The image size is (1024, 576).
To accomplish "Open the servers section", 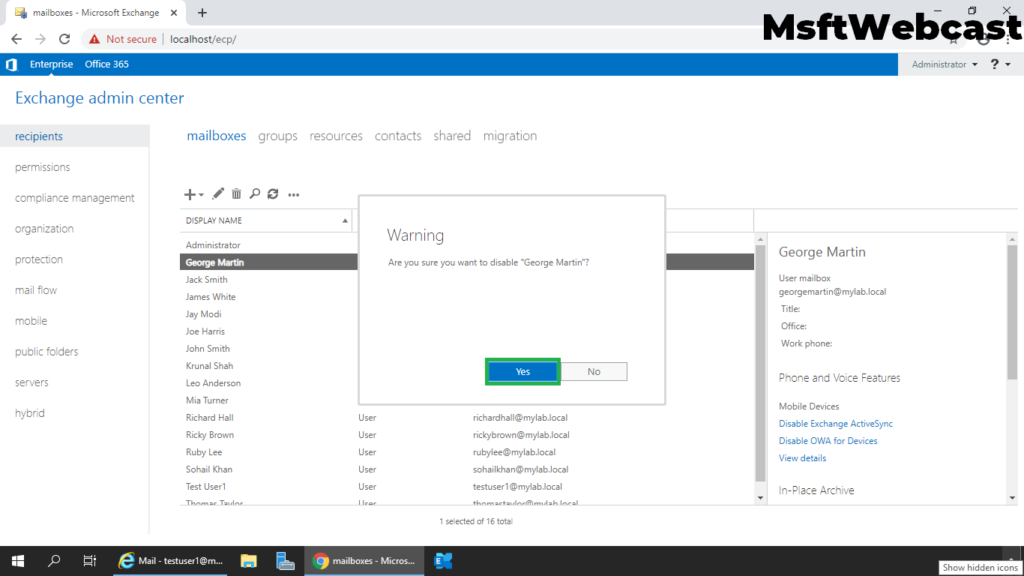I will coord(31,382).
